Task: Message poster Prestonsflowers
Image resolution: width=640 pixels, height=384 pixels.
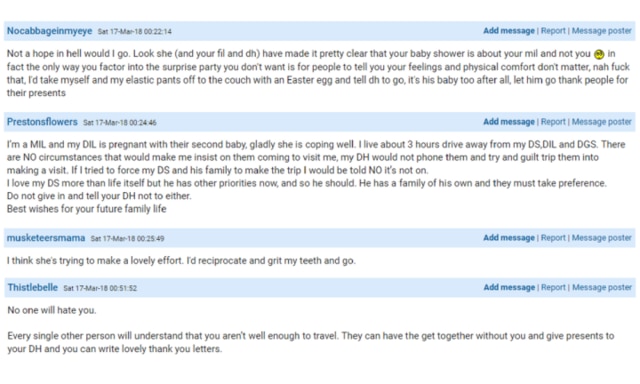Action: pos(601,122)
